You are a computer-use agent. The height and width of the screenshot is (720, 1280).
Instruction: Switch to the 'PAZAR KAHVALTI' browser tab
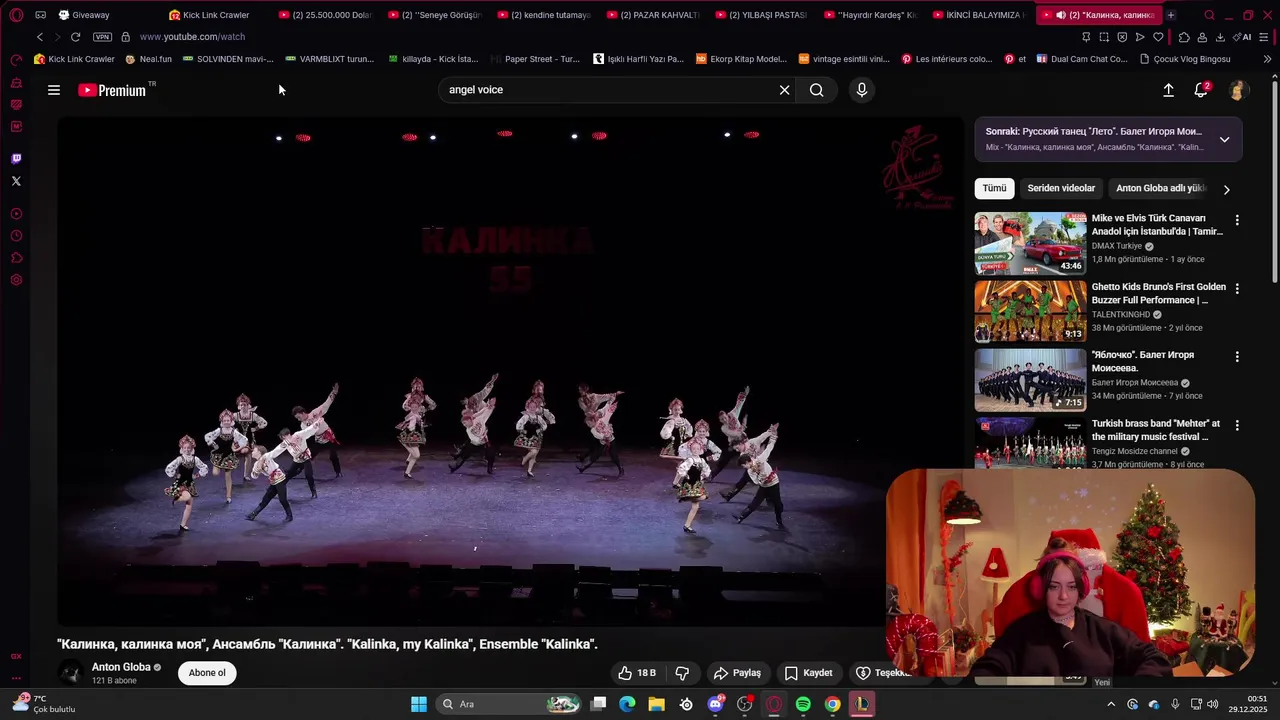pyautogui.click(x=652, y=15)
